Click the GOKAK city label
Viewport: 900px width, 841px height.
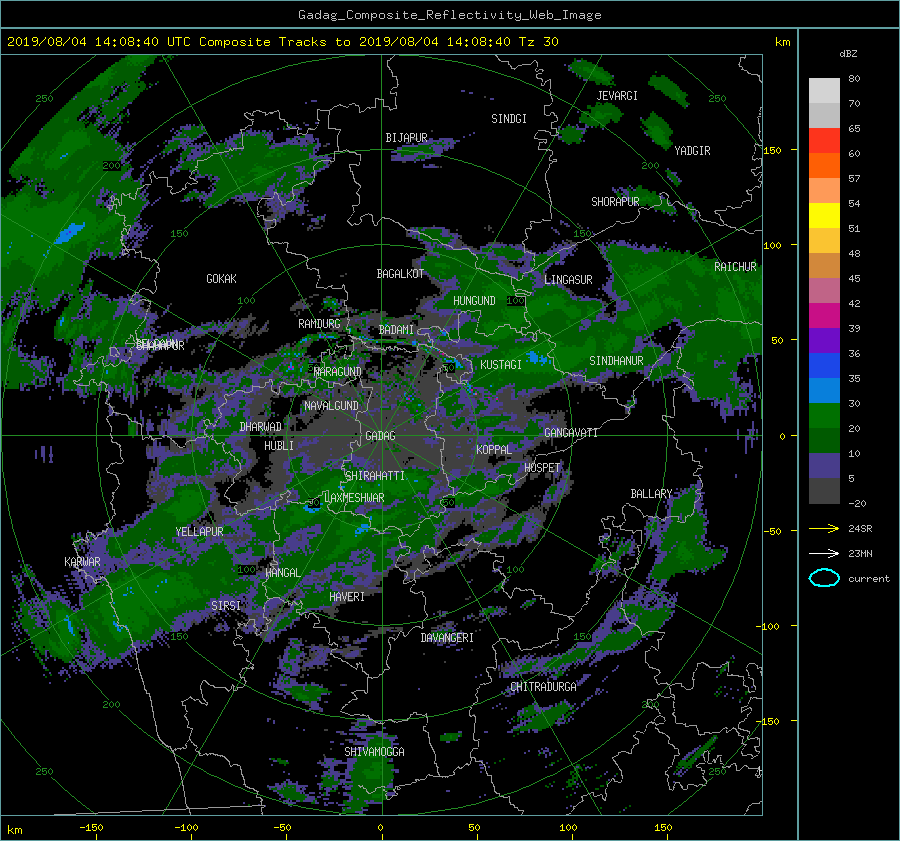[x=222, y=279]
